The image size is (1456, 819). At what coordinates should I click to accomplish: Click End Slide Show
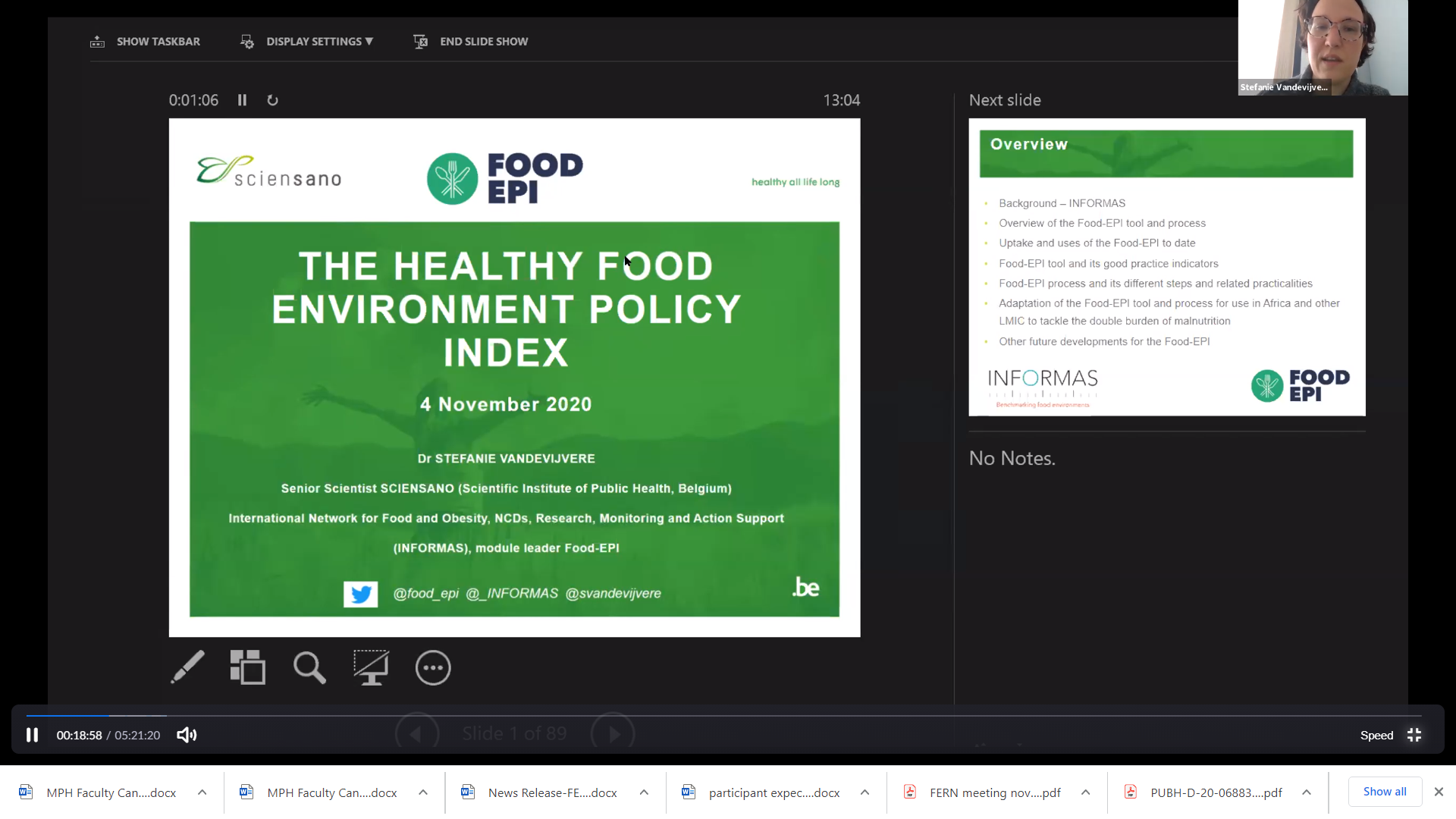pyautogui.click(x=484, y=42)
